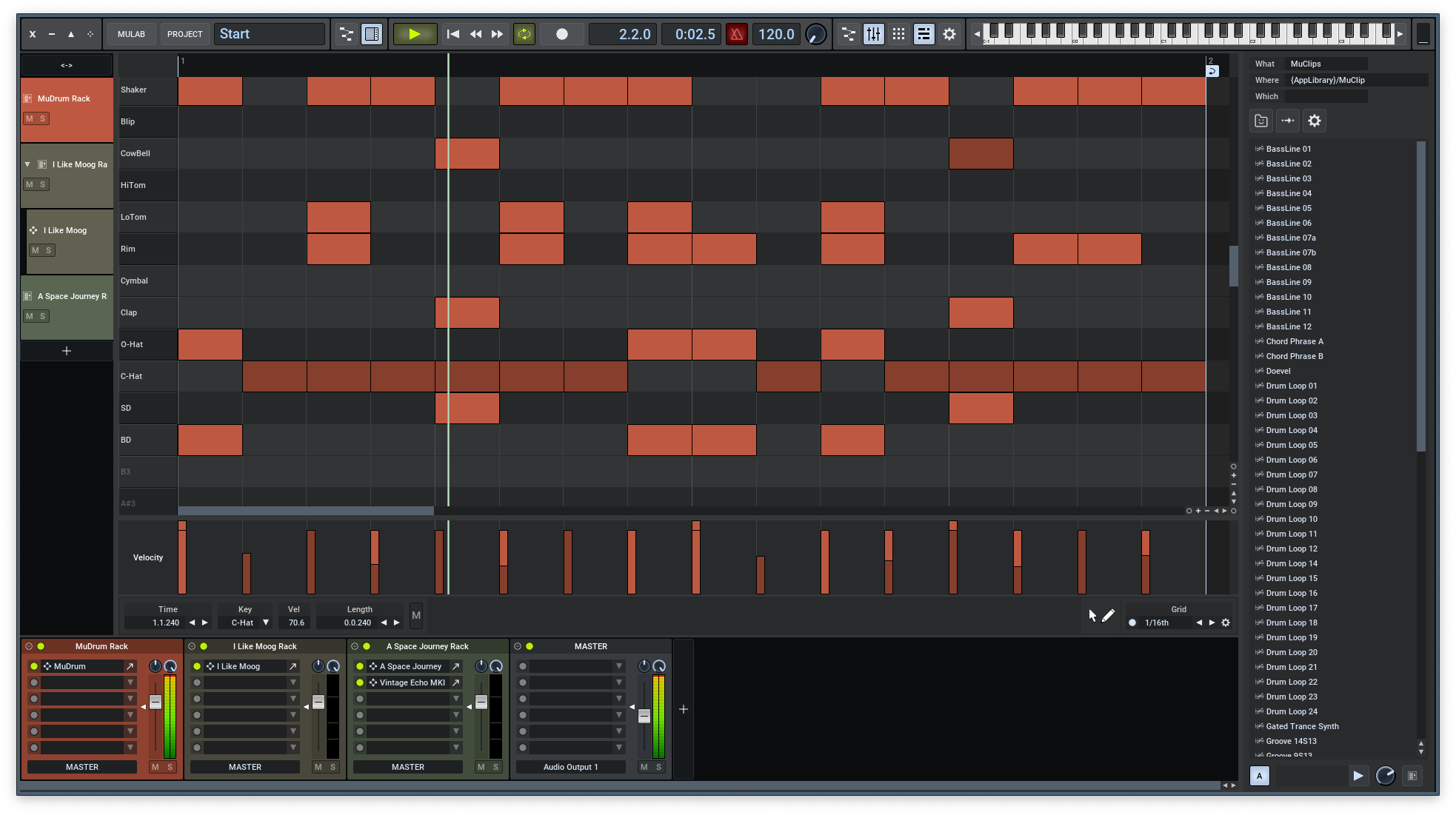Toggle the mixer desk sliders icon
The image size is (1456, 815).
point(874,34)
